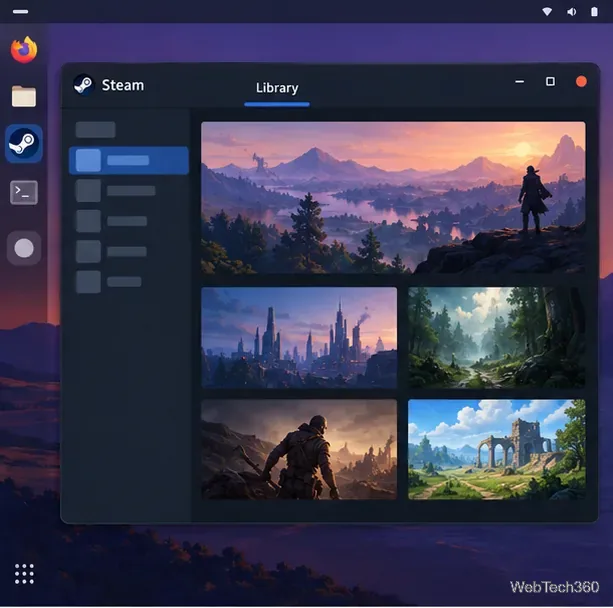Click the round gray dock icon
The image size is (613, 608).
[x=24, y=248]
